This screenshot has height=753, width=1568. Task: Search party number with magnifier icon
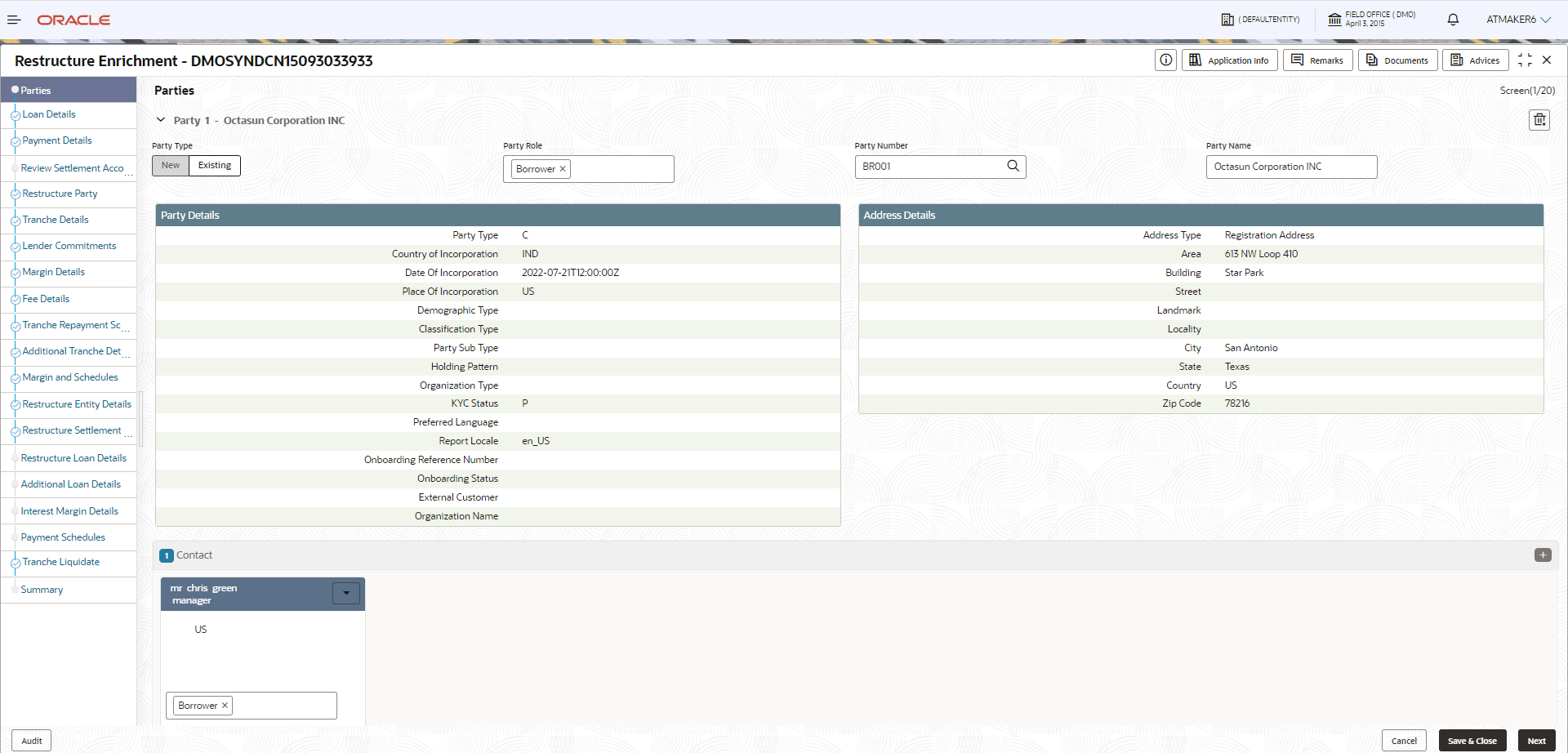pyautogui.click(x=1013, y=166)
